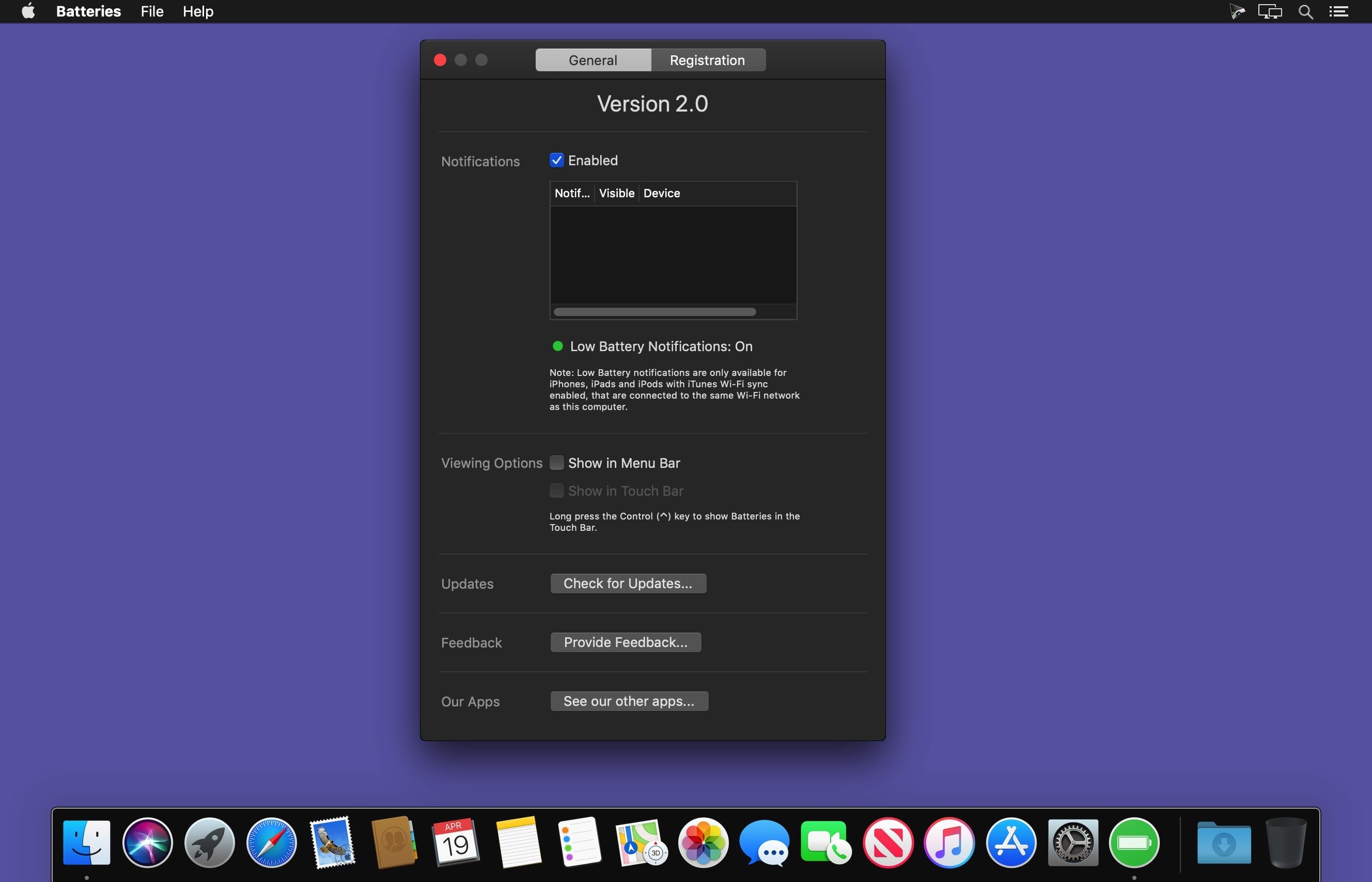Click Provide Feedback button
This screenshot has width=1372, height=882.
[x=626, y=642]
